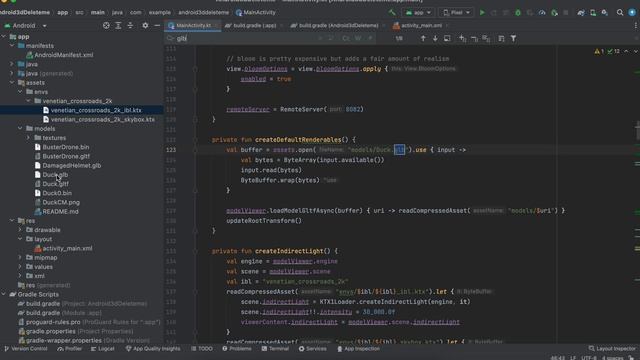Hide the Project panel with minus icon

(x=157, y=25)
